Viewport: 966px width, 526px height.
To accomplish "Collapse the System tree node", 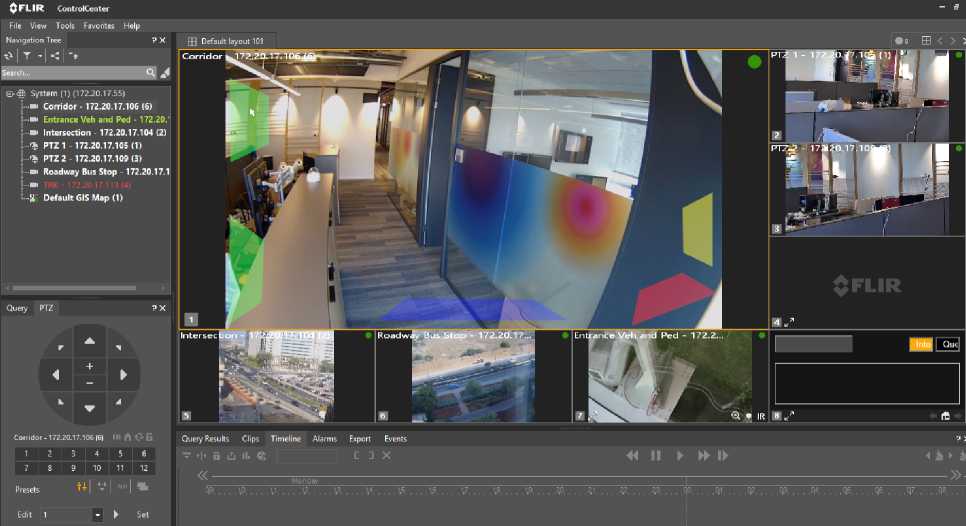I will coord(9,93).
